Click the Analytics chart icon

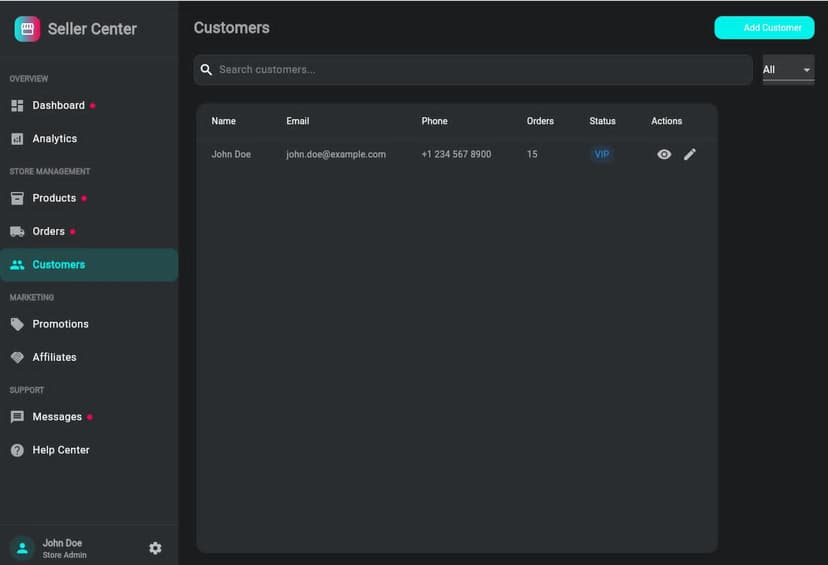click(17, 139)
